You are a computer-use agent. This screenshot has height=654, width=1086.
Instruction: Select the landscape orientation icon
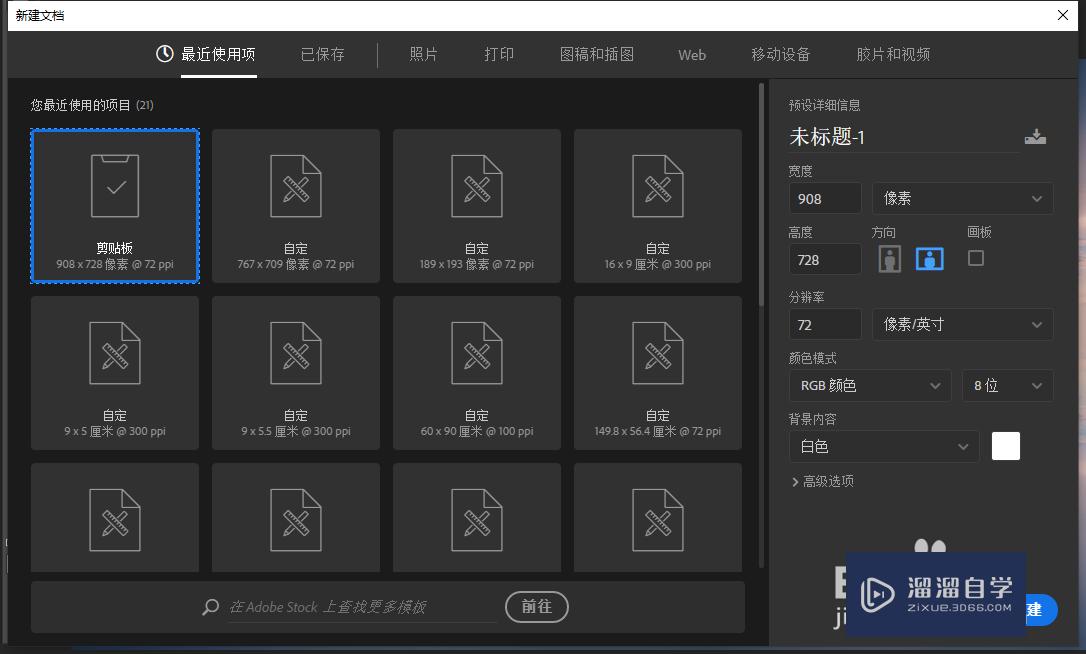pyautogui.click(x=929, y=258)
